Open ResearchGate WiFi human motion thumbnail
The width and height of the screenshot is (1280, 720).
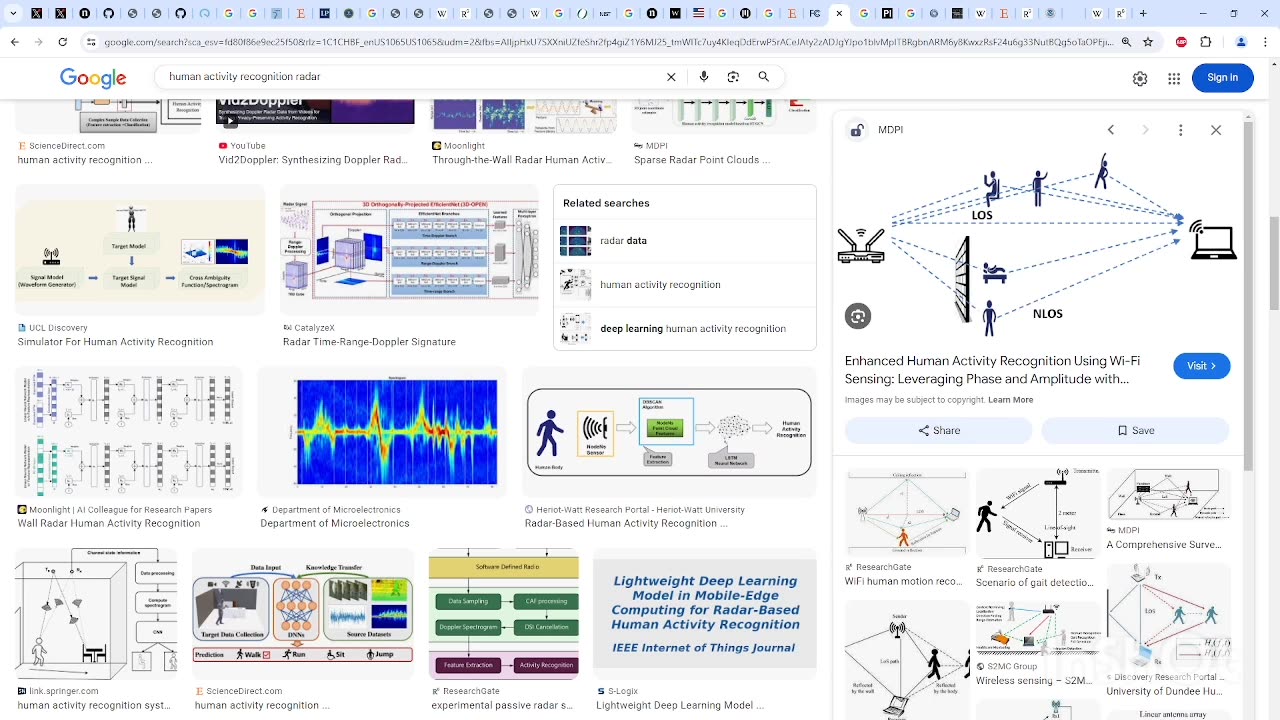tap(907, 512)
